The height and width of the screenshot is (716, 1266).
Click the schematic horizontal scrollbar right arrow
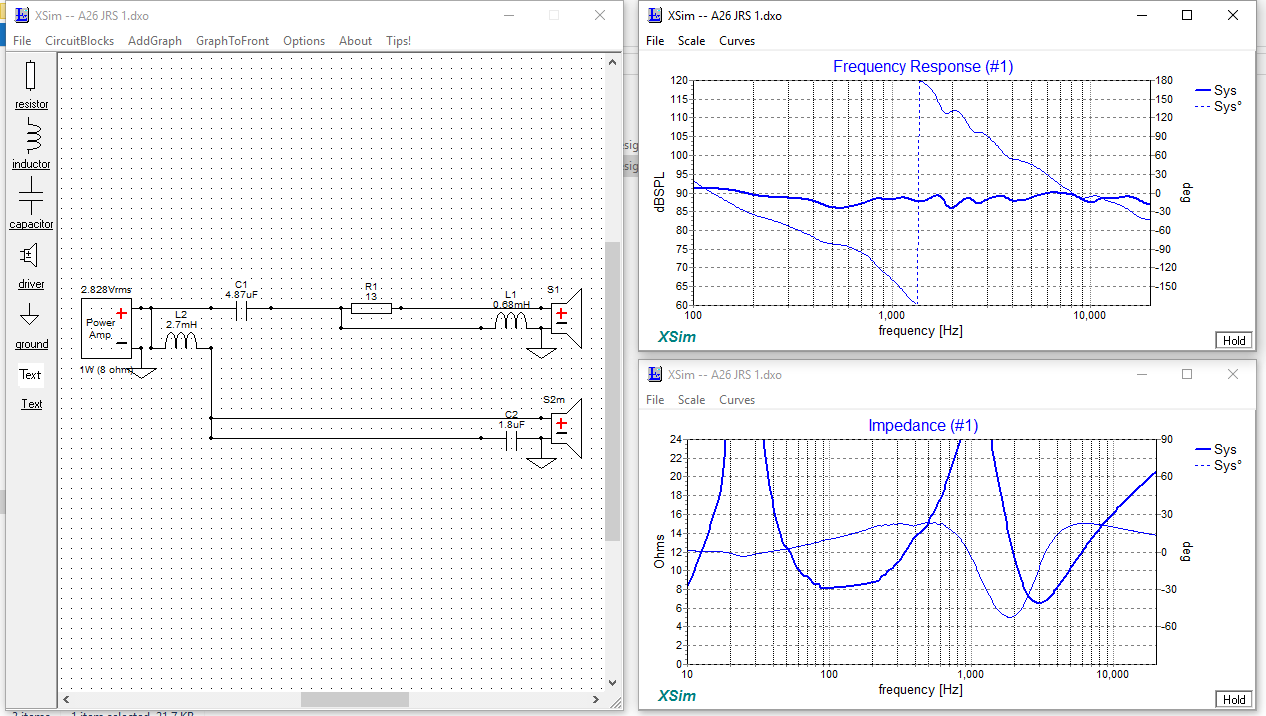coord(597,700)
